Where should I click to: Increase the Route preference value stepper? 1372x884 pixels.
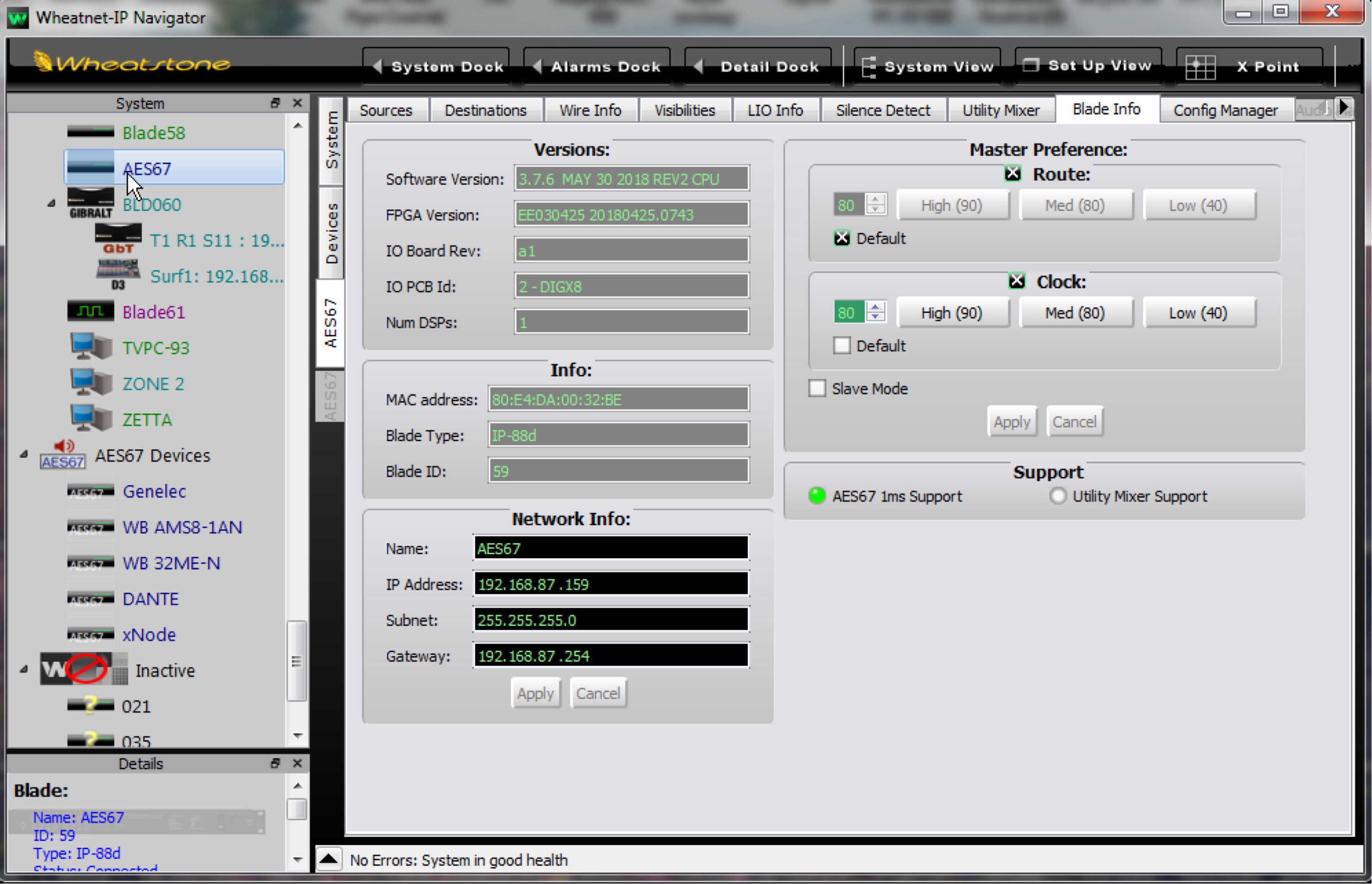[x=875, y=199]
